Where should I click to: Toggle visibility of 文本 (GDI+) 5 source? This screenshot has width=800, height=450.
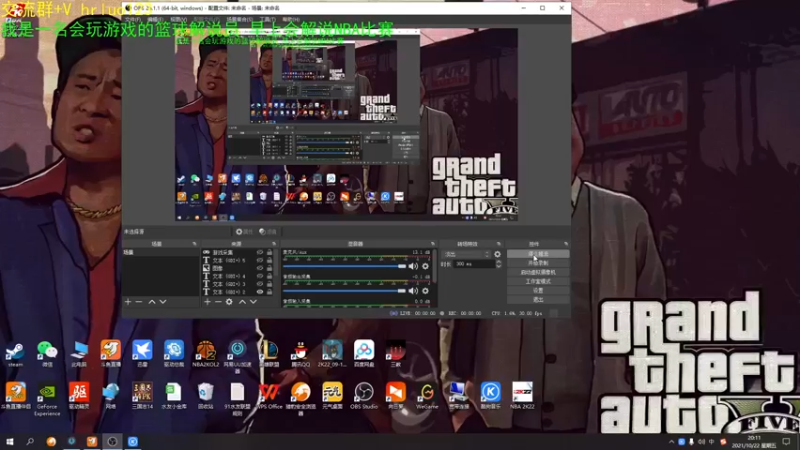(x=260, y=260)
